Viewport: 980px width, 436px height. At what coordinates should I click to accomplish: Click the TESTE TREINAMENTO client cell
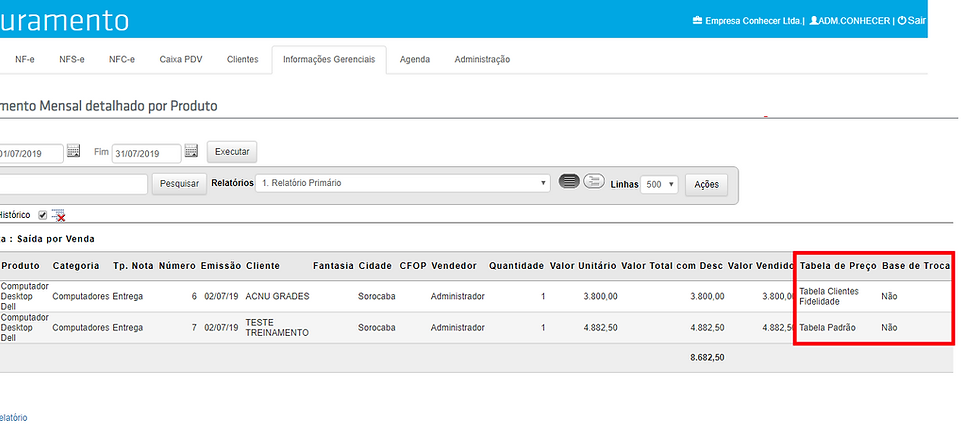click(277, 327)
